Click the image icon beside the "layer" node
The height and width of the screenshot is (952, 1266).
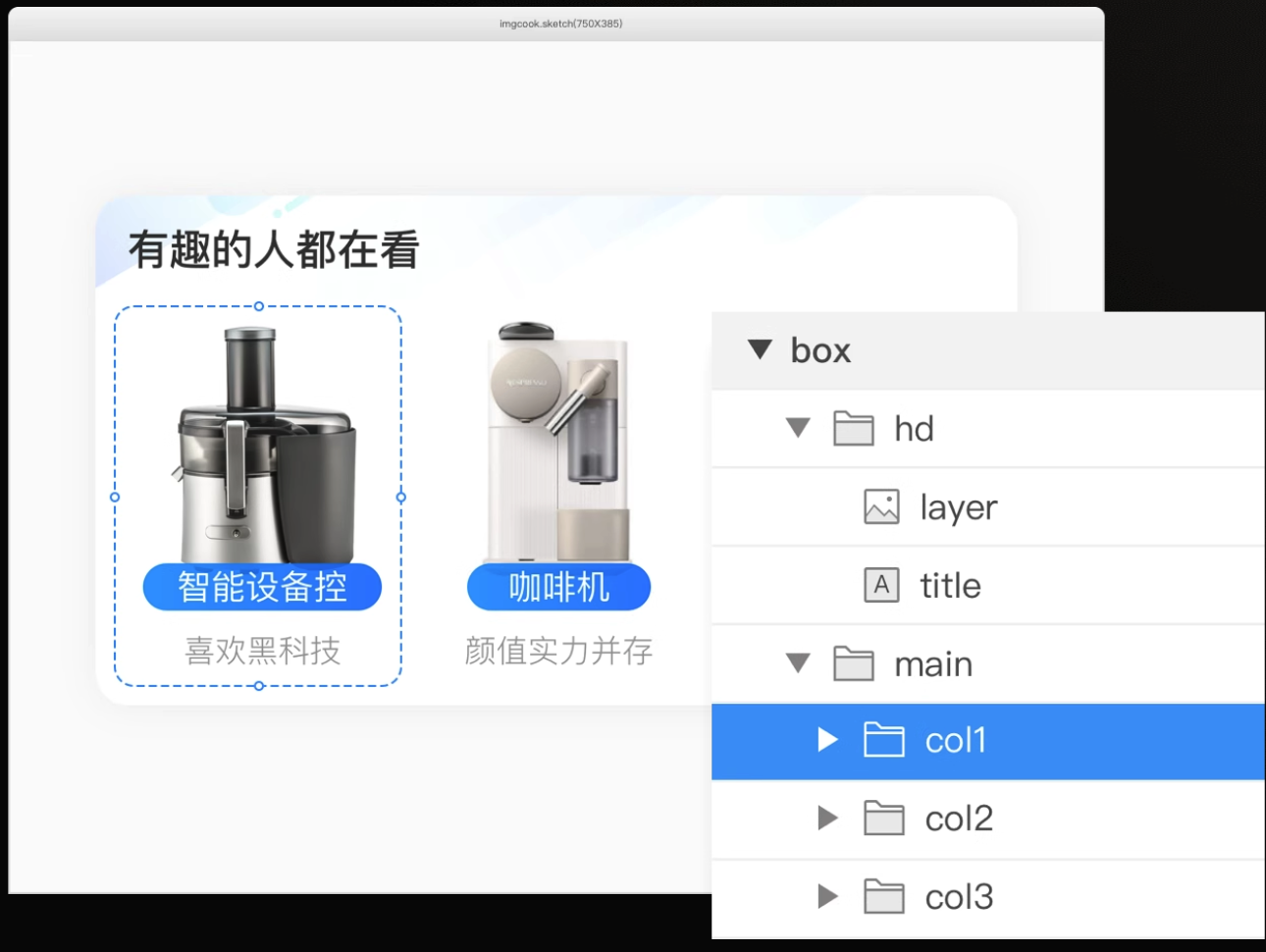pyautogui.click(x=880, y=506)
